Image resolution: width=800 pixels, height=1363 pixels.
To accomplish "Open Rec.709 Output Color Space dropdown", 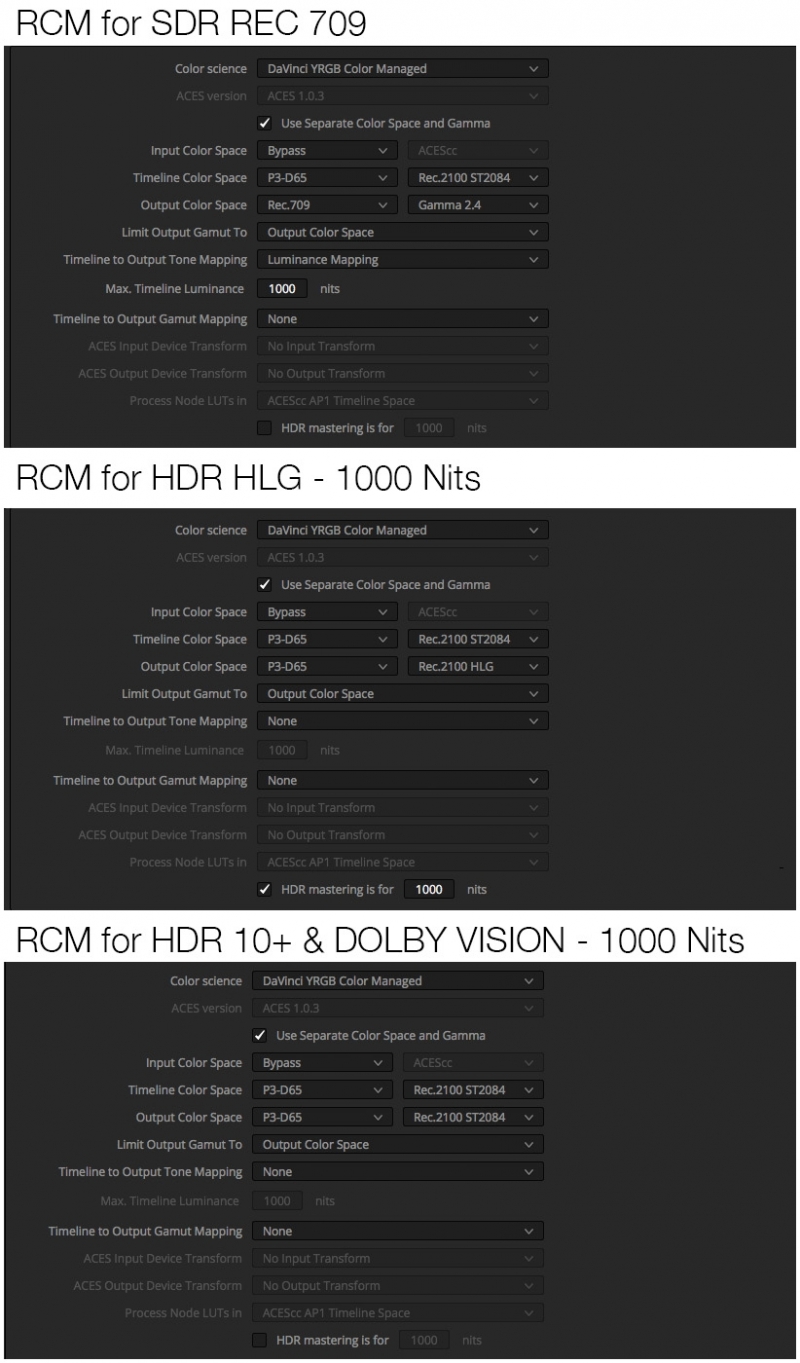I will [x=327, y=205].
